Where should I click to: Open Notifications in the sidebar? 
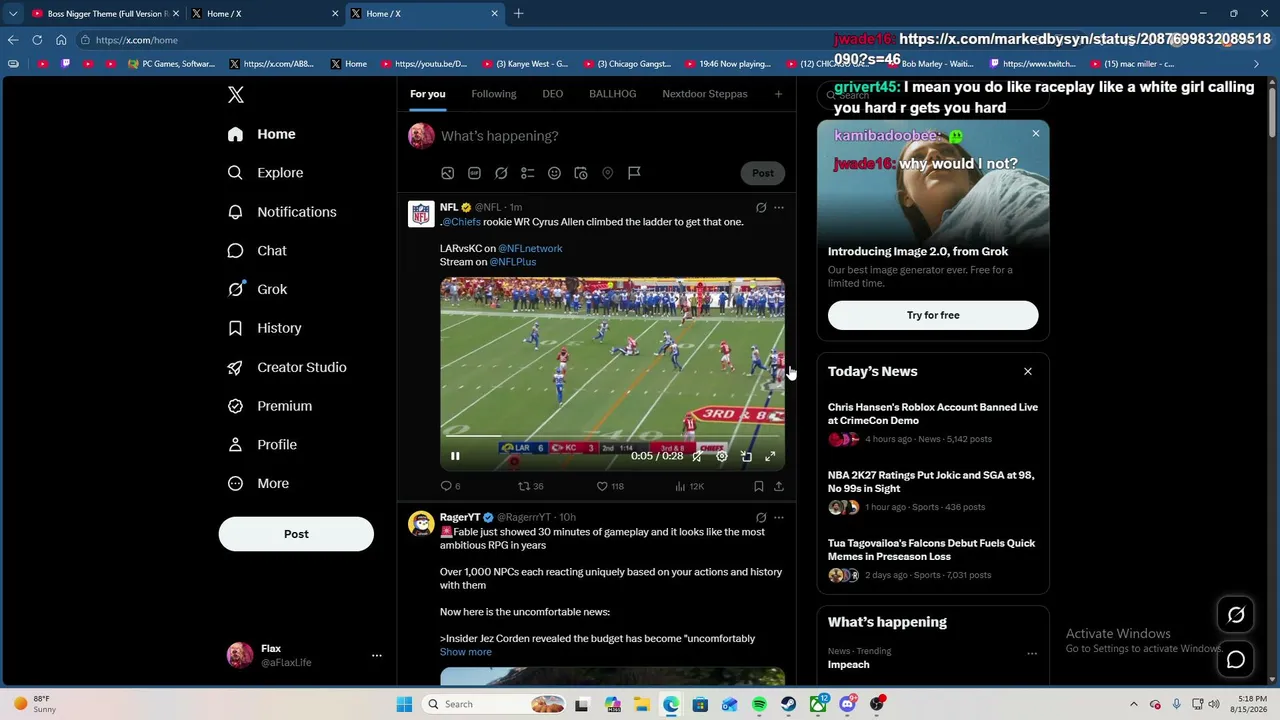click(x=282, y=212)
